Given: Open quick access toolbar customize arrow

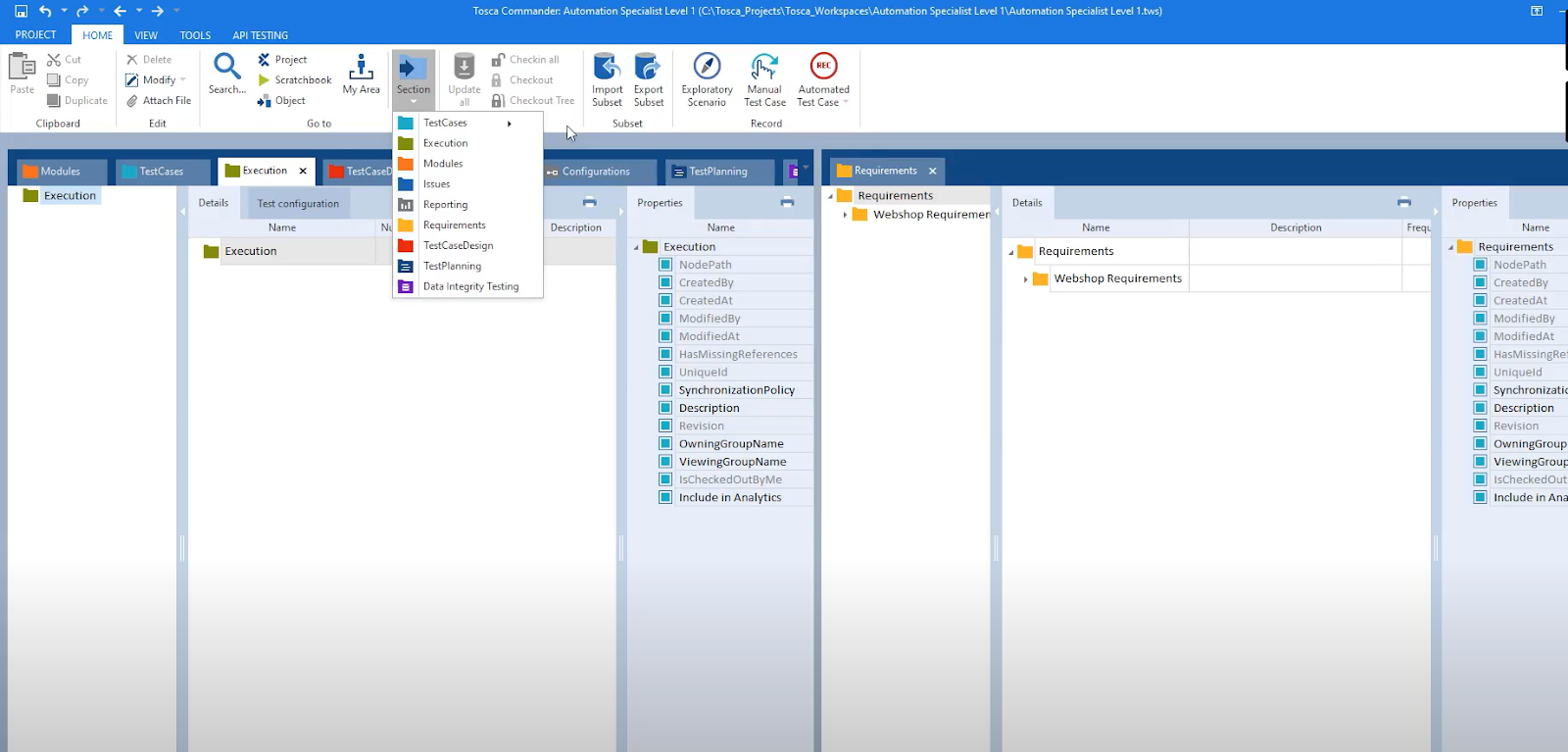Looking at the screenshot, I should (176, 11).
